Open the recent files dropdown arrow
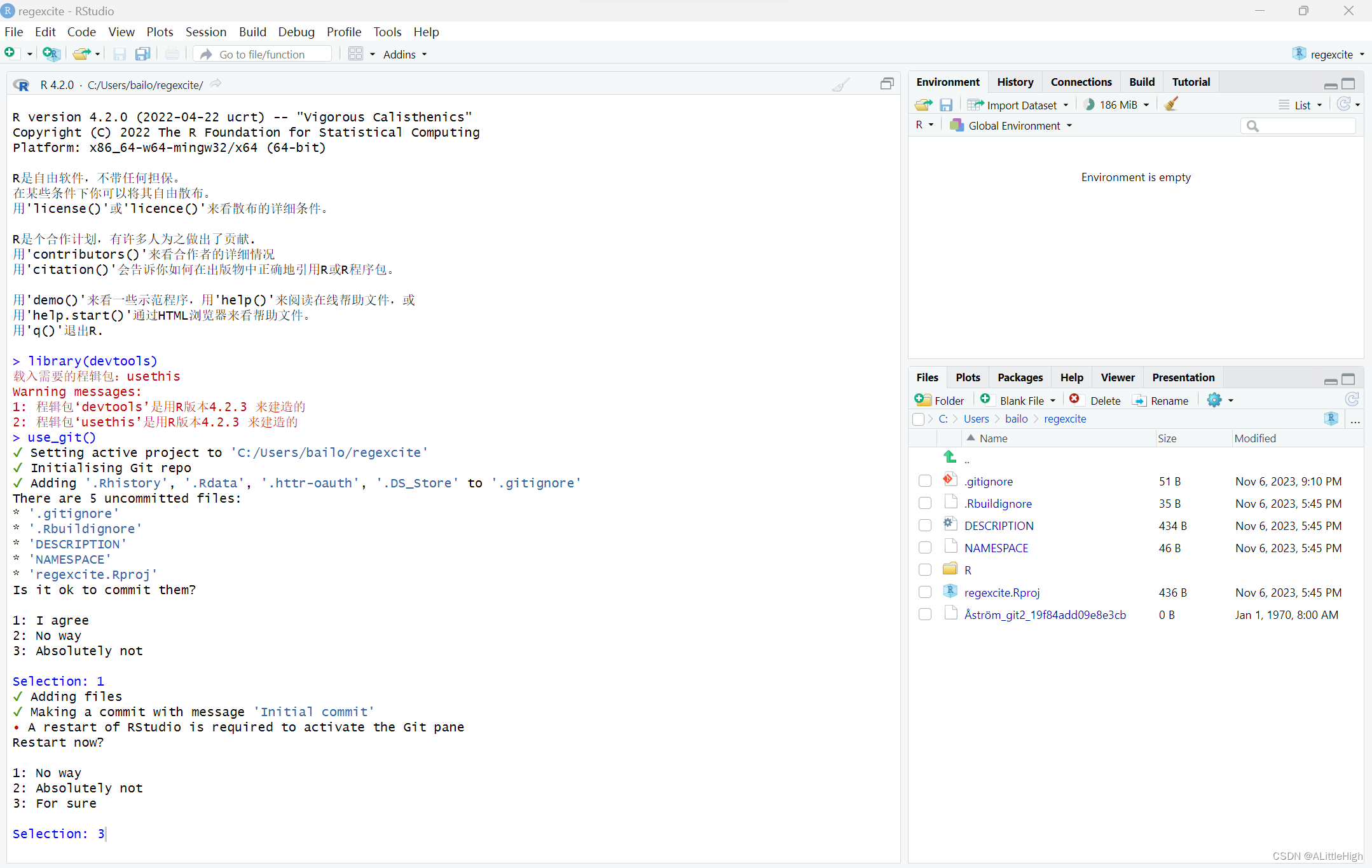The width and height of the screenshot is (1372, 868). pos(97,55)
